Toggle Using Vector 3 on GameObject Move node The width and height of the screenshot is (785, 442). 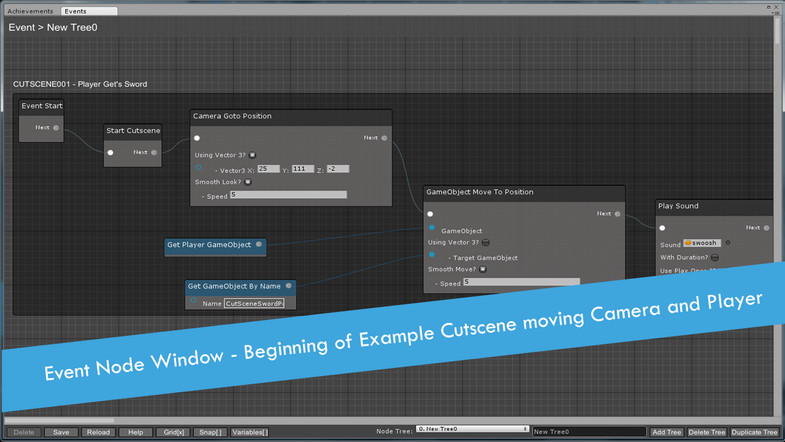pos(486,242)
